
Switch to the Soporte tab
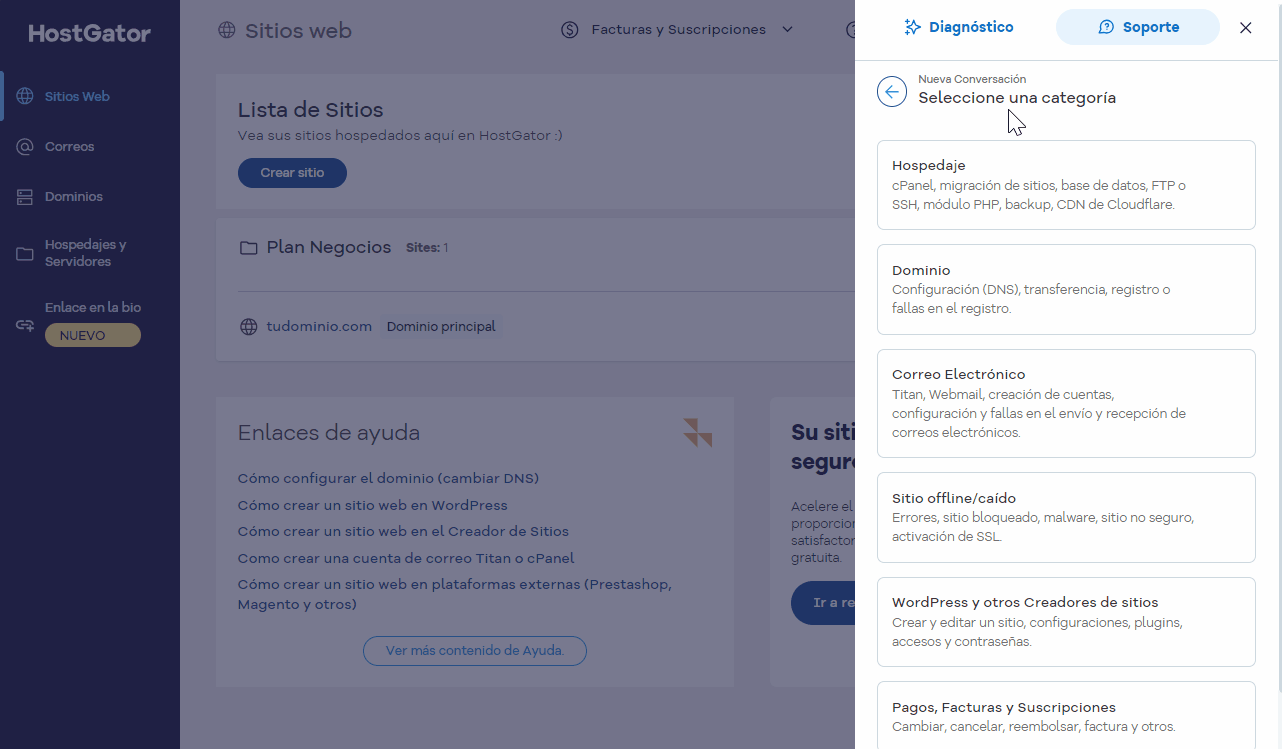pos(1138,27)
